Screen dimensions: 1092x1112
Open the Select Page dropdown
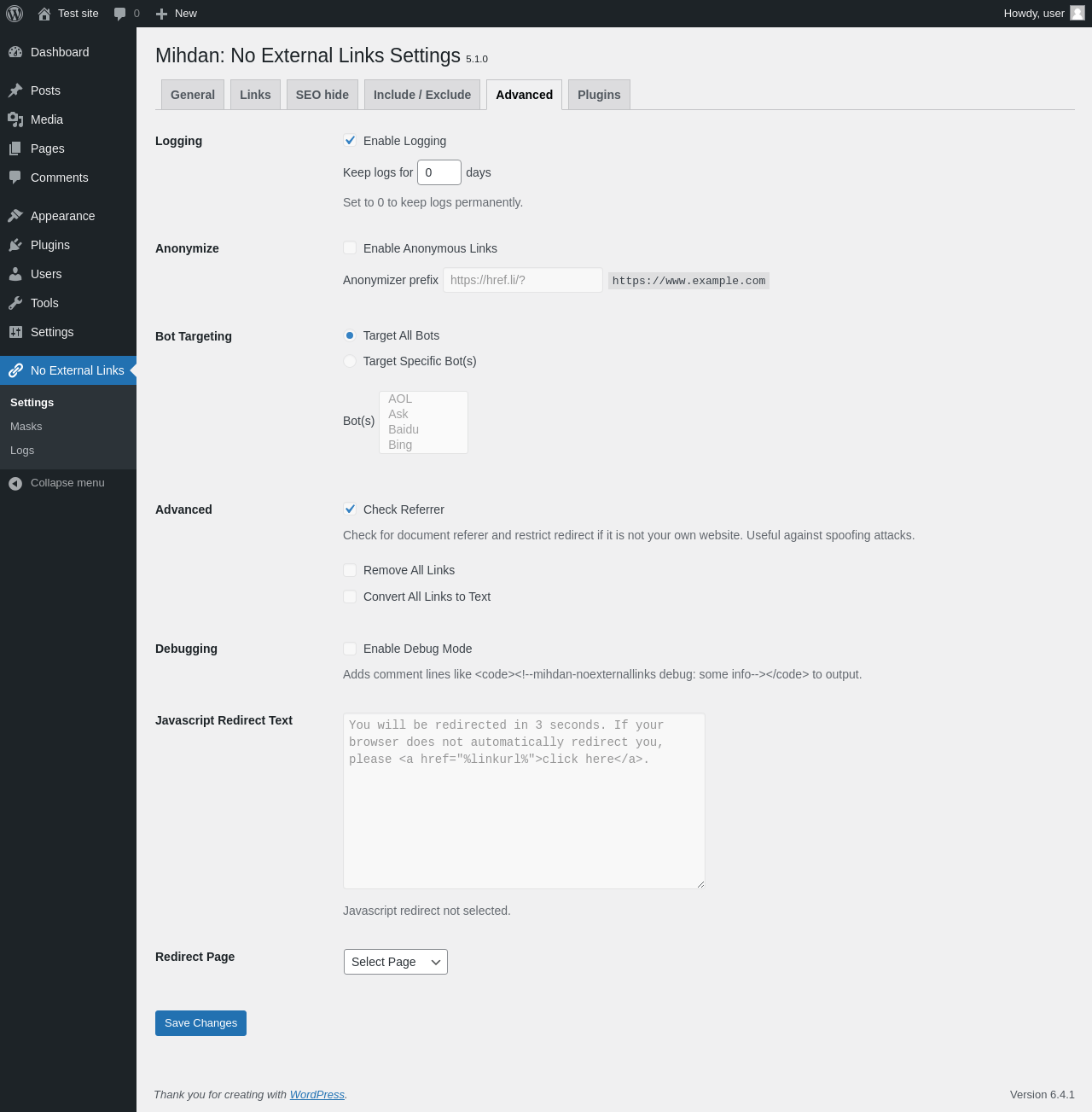tap(396, 962)
